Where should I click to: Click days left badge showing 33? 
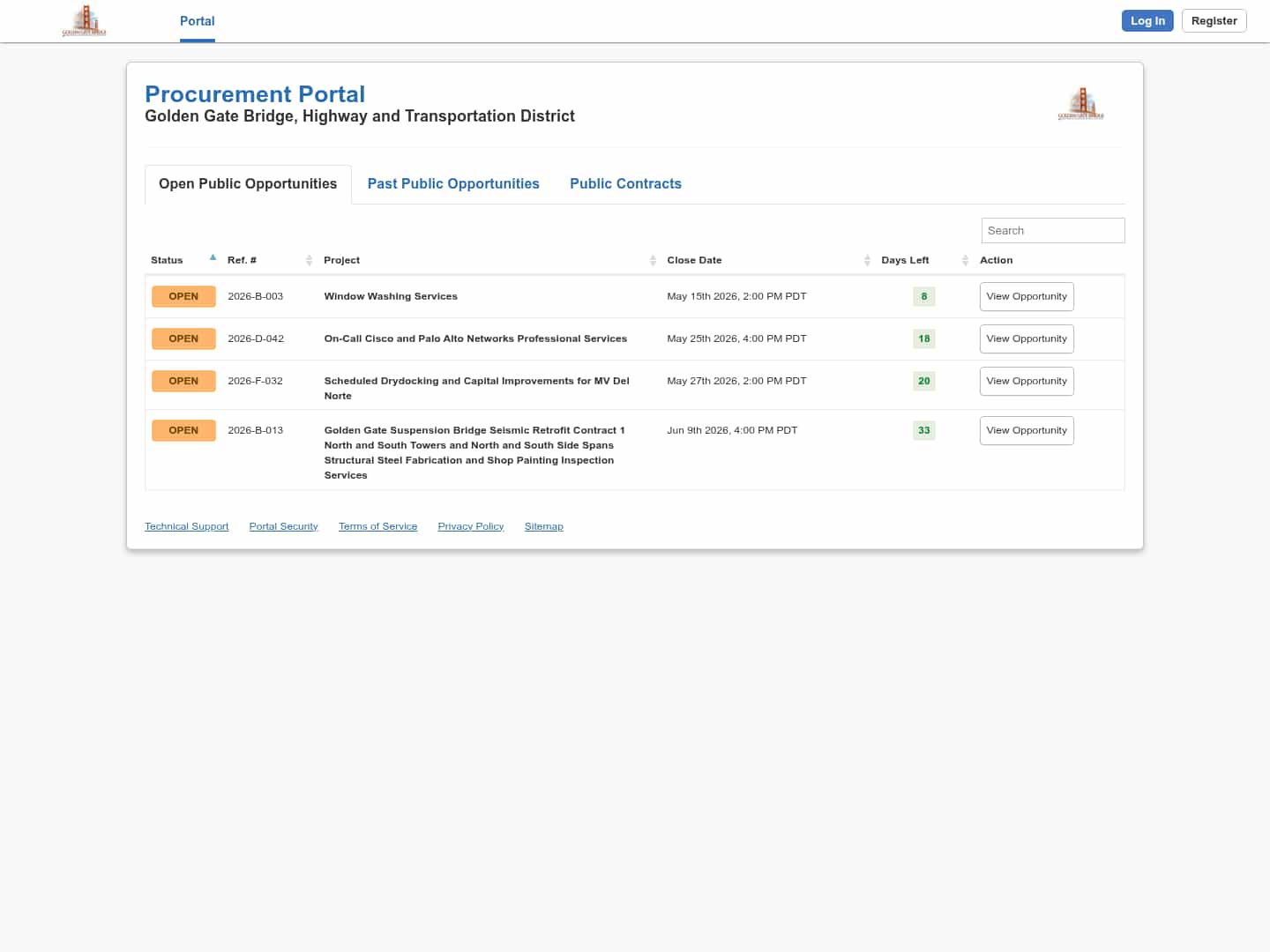tap(924, 431)
